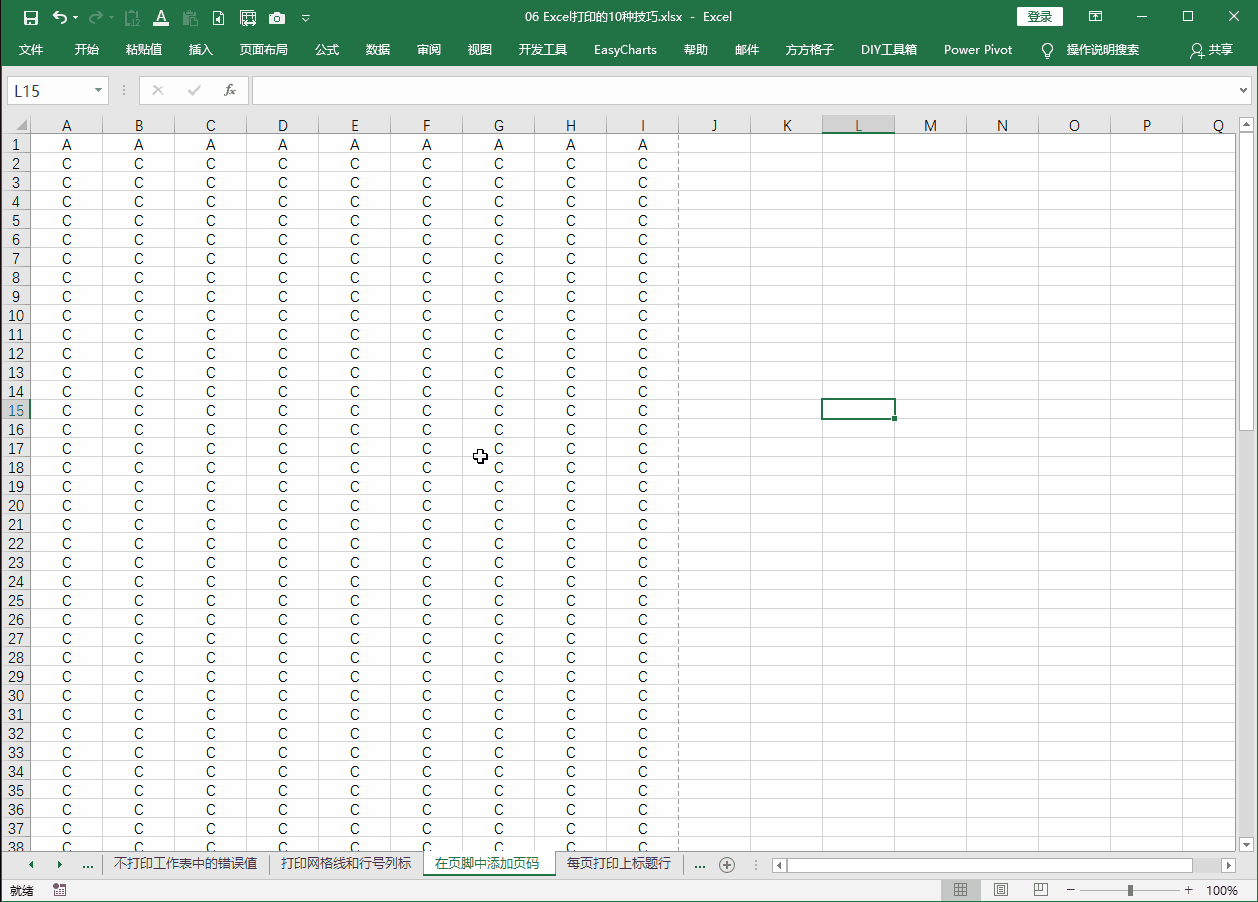Select column J header
The width and height of the screenshot is (1258, 902).
714,125
